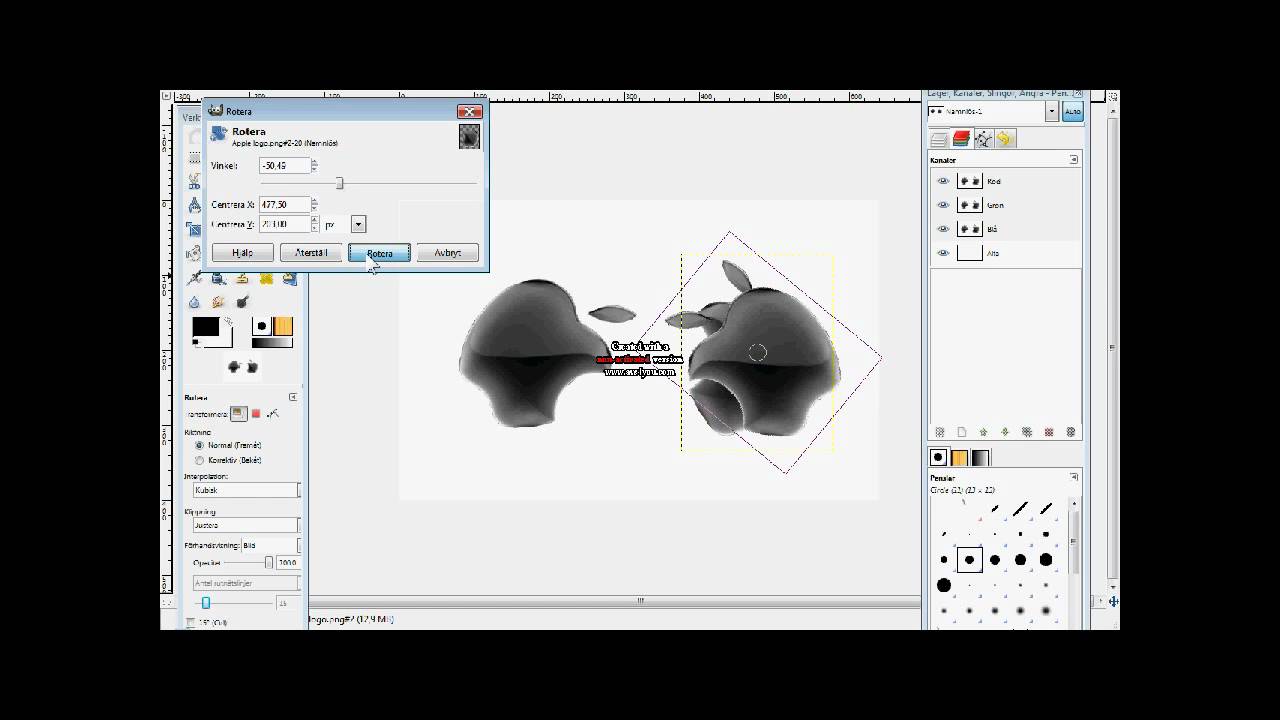Switch to the Channels tab icon

[x=961, y=139]
